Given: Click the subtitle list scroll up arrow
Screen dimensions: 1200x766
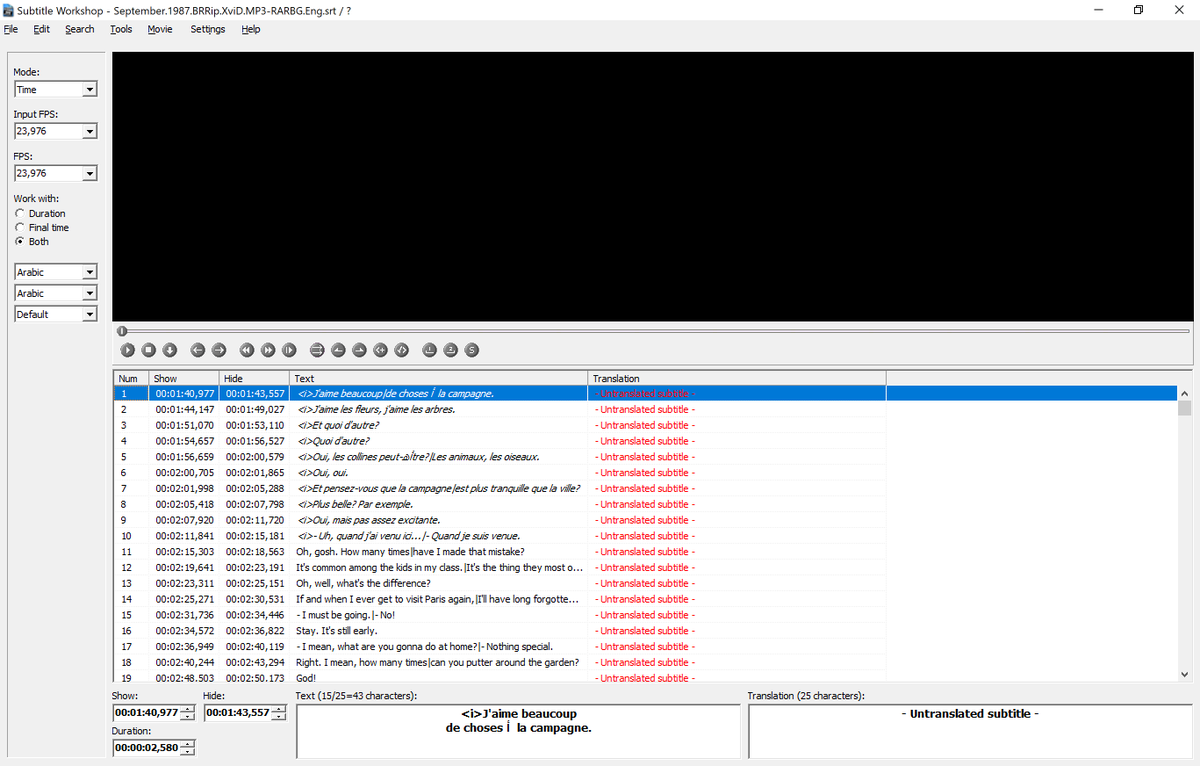Looking at the screenshot, I should [1185, 394].
